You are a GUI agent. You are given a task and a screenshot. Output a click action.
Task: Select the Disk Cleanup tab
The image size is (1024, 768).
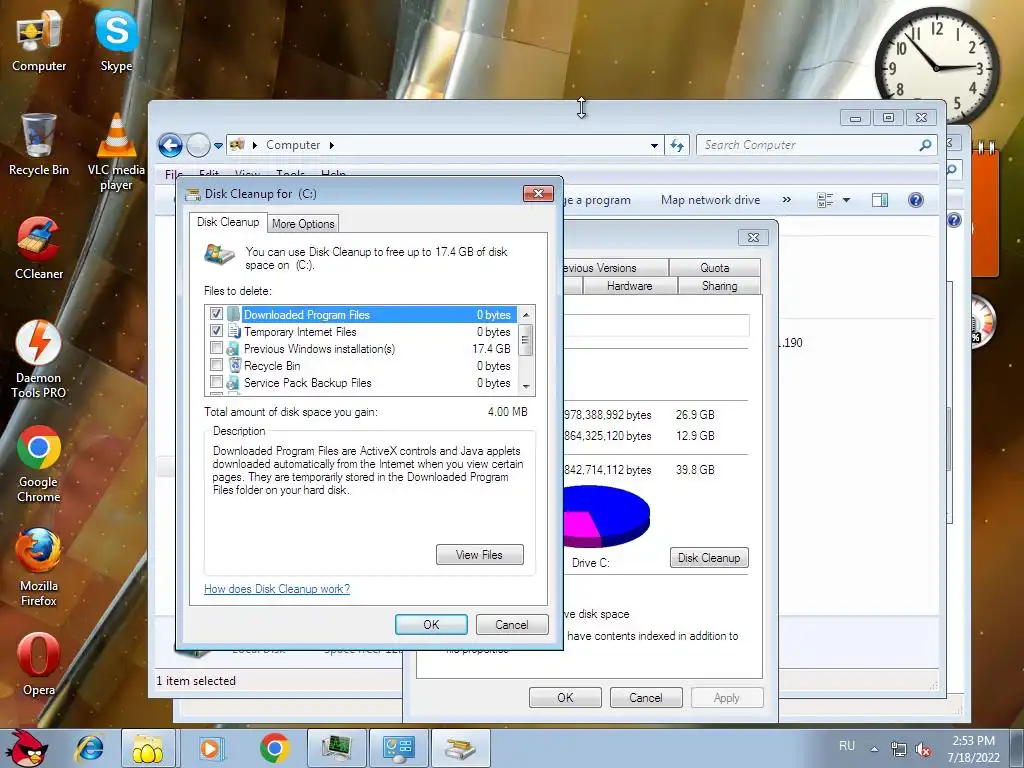click(228, 222)
